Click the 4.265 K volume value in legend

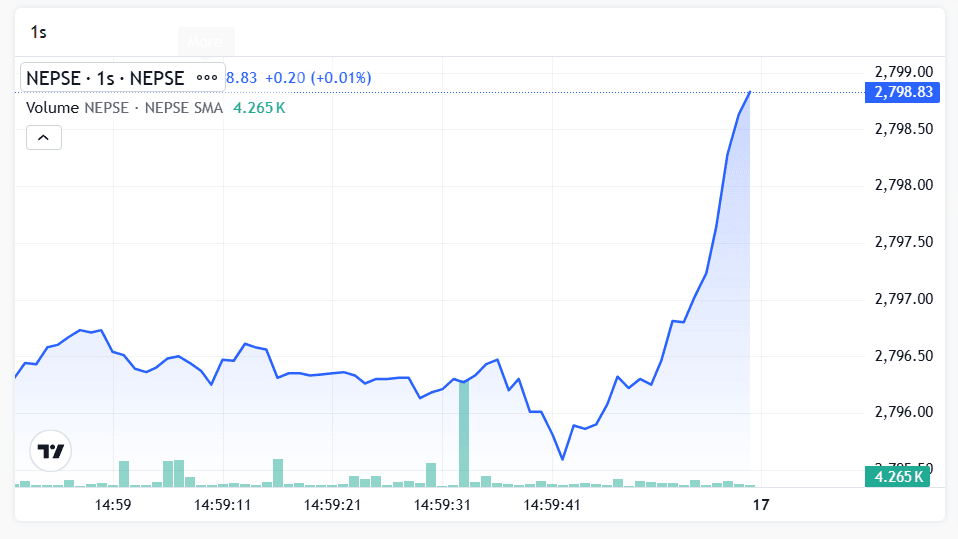tap(259, 108)
